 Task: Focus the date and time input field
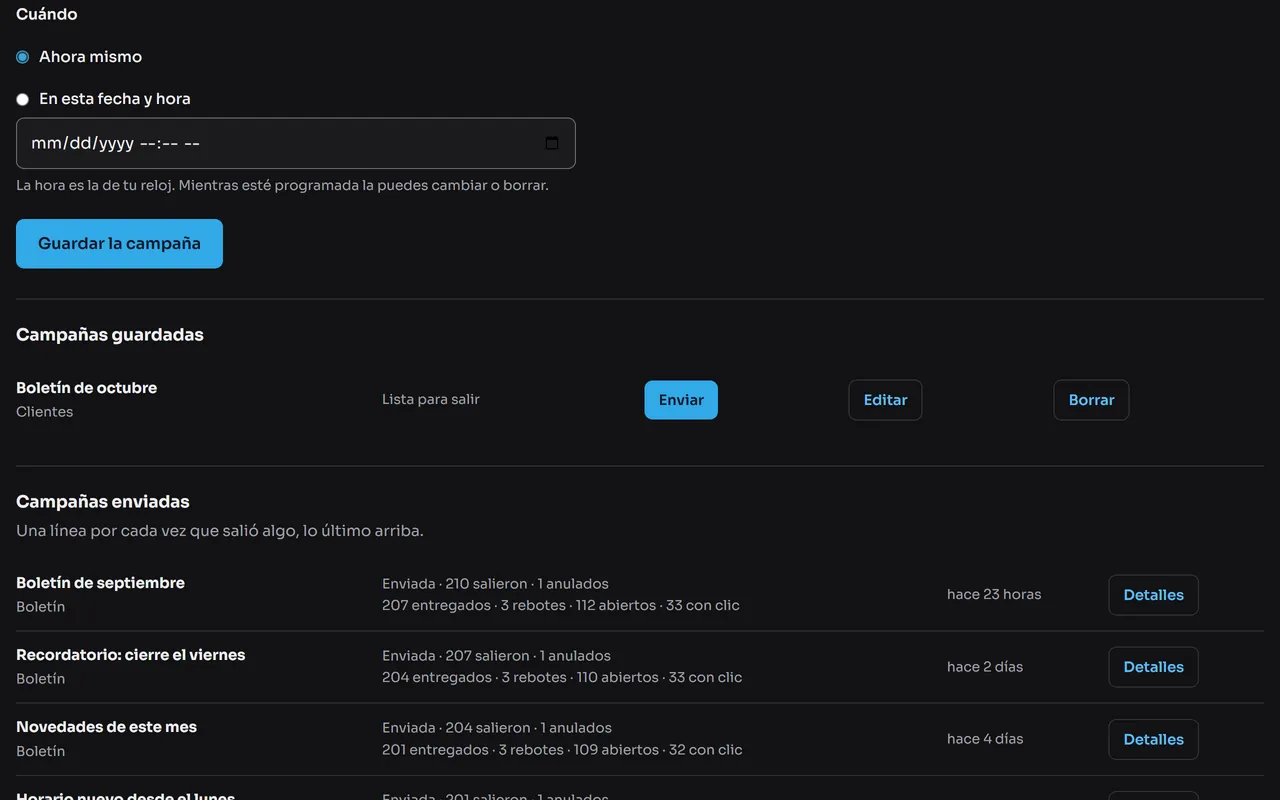[x=296, y=143]
